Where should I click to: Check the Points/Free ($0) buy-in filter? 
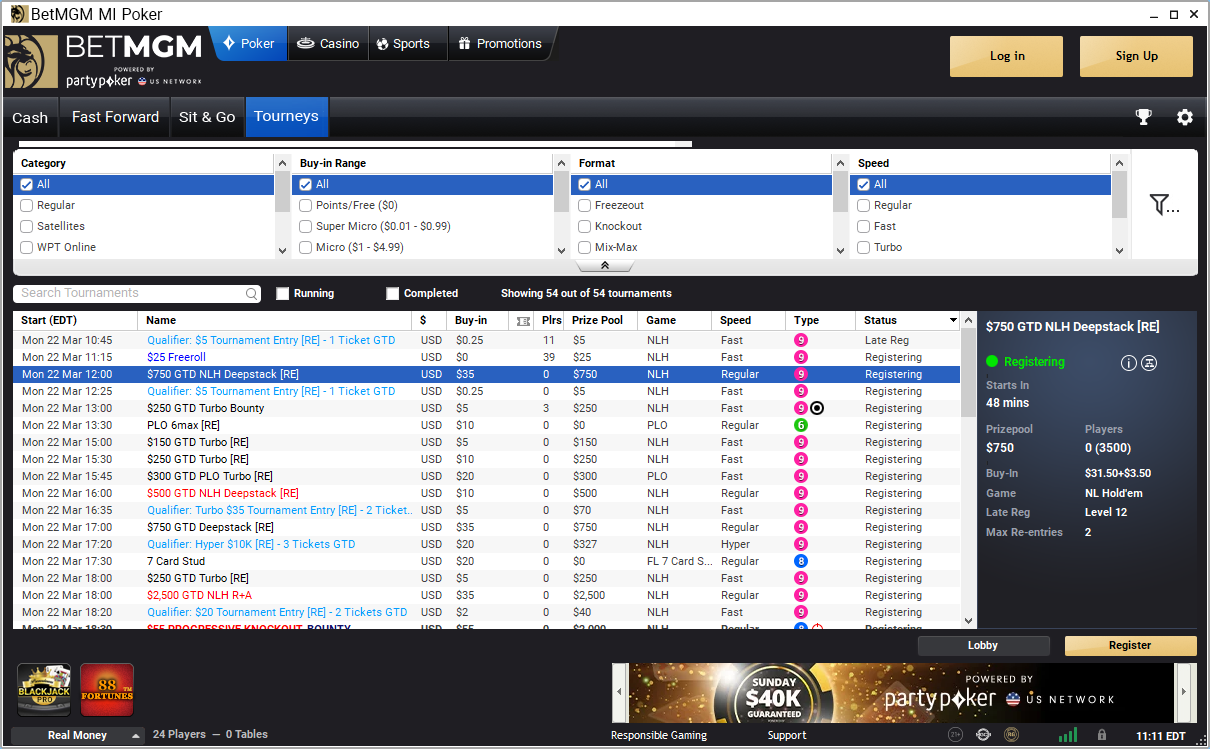tap(306, 205)
